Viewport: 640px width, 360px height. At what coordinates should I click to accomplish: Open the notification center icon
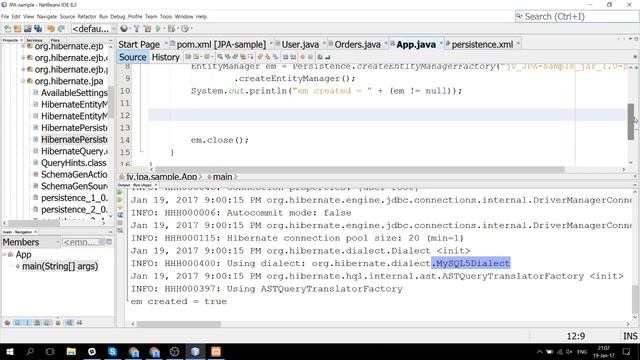pos(627,351)
